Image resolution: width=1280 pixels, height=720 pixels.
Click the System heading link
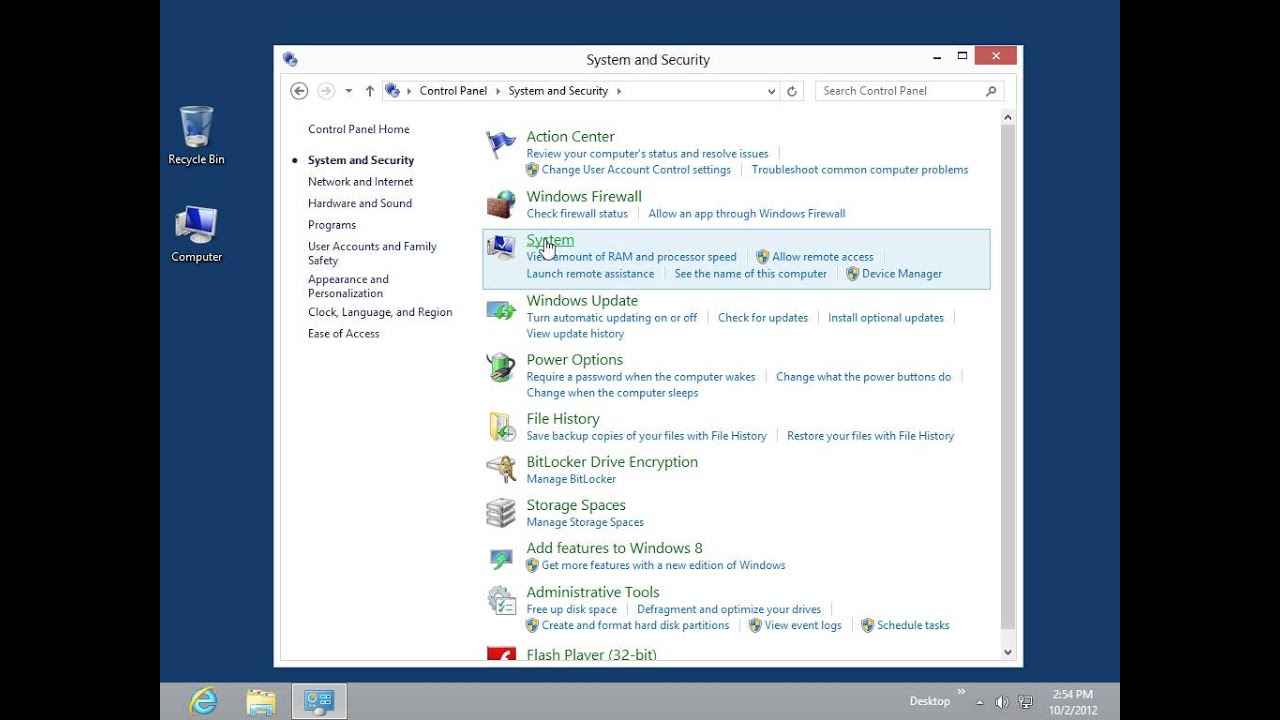pyautogui.click(x=550, y=240)
